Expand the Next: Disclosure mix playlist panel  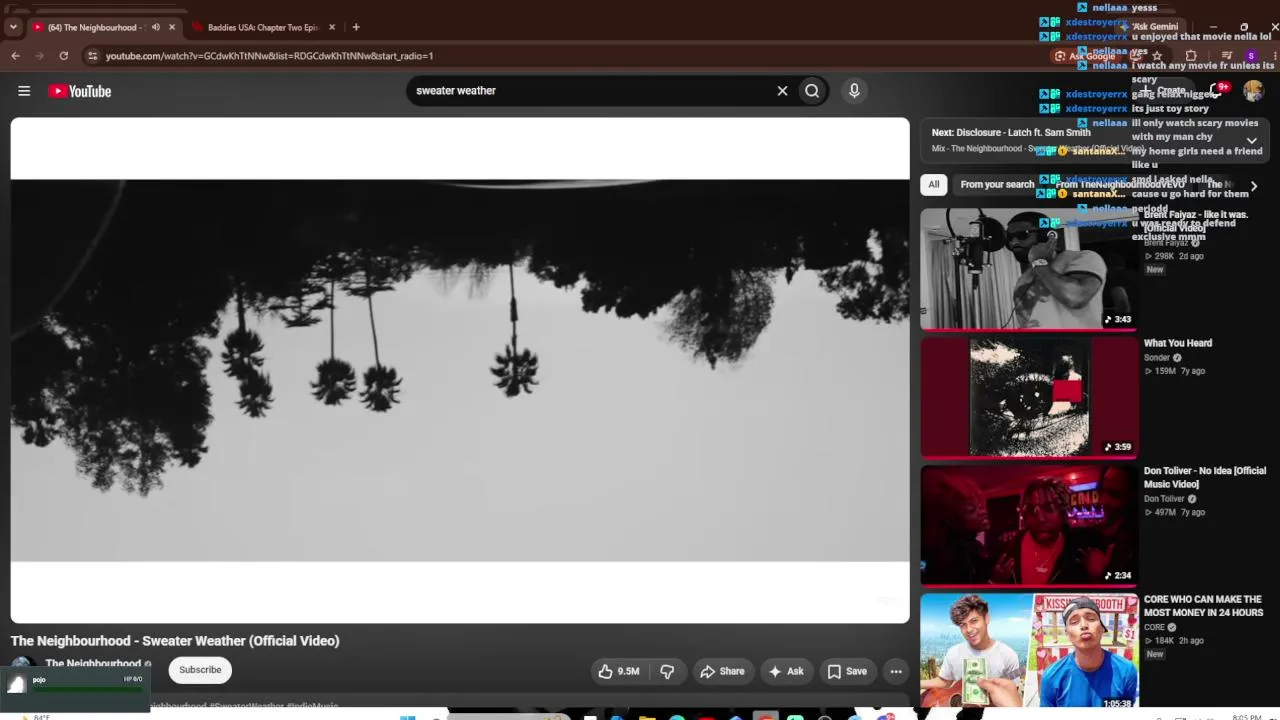click(1251, 141)
